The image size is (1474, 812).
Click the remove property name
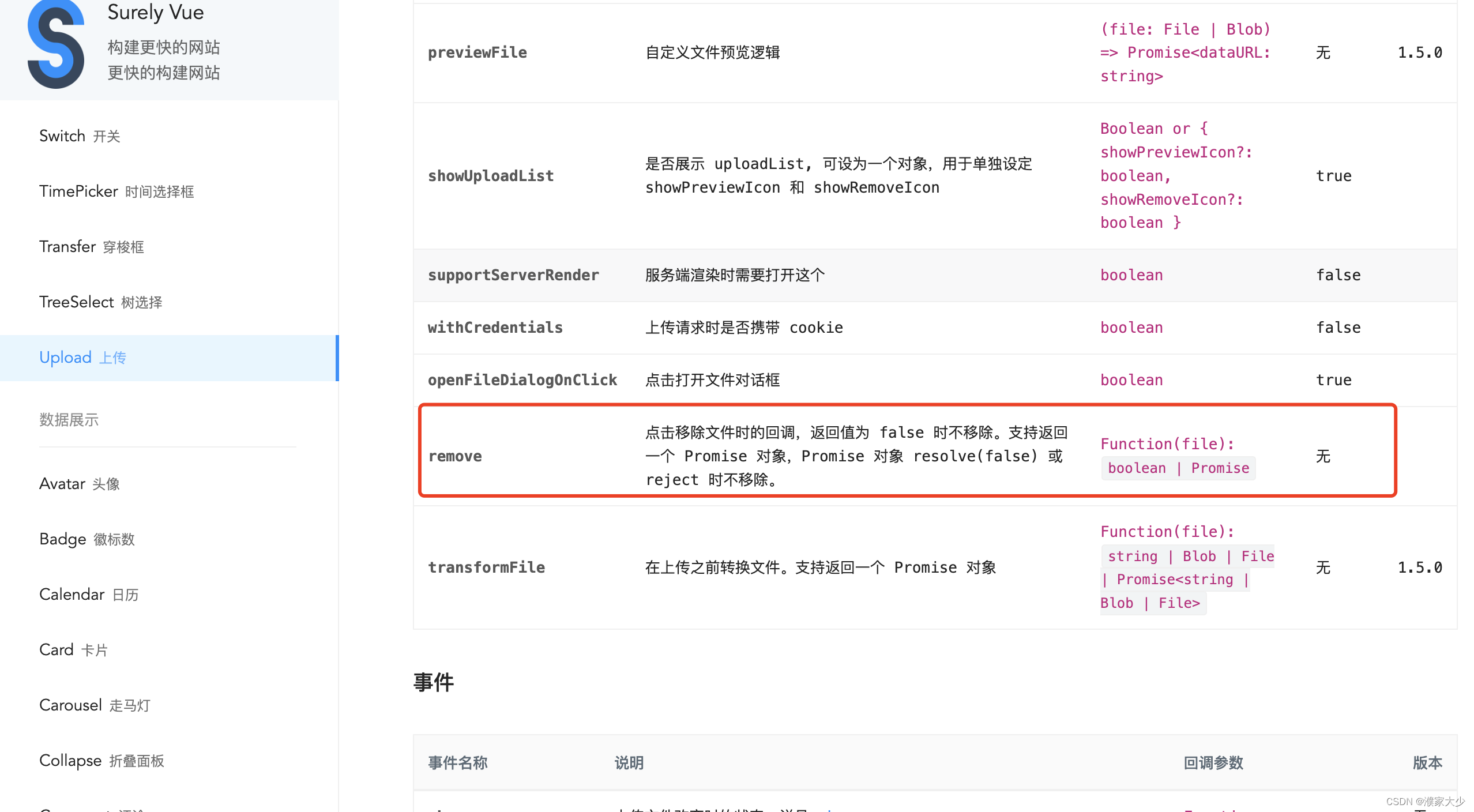tap(455, 456)
